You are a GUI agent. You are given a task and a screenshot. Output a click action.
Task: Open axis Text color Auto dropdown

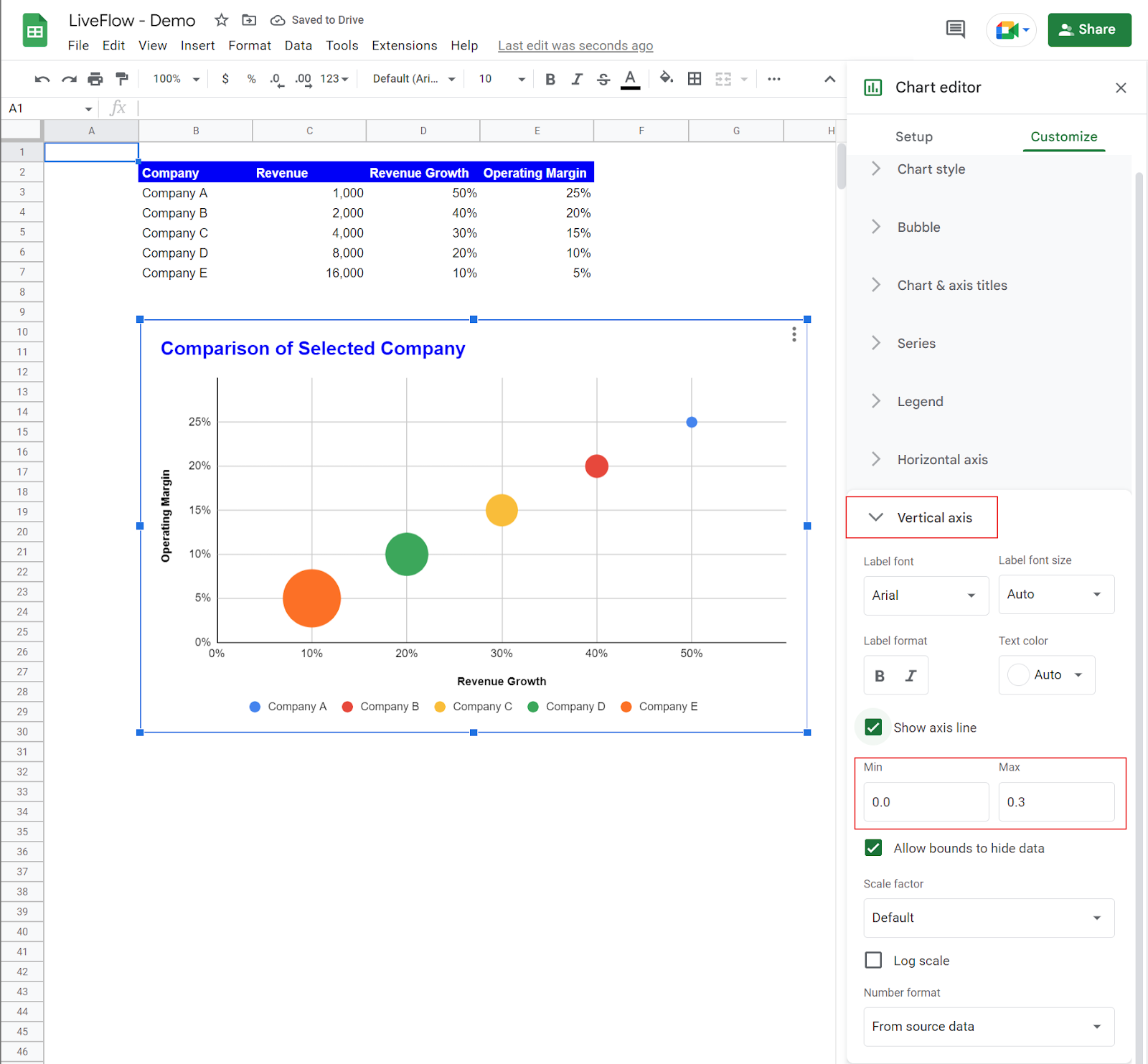pyautogui.click(x=1047, y=675)
